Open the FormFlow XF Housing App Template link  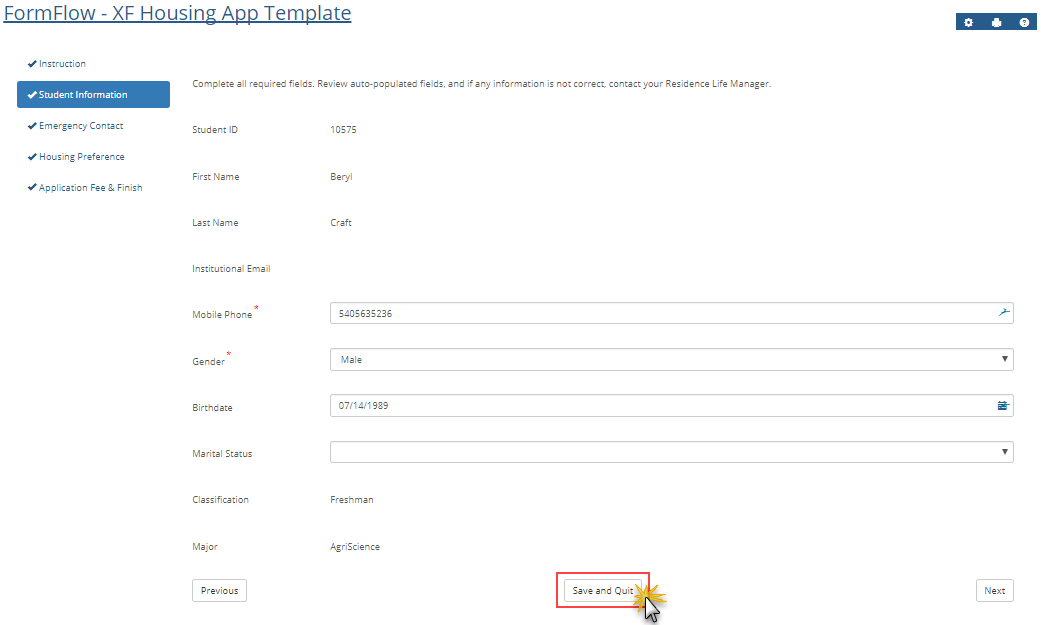tap(178, 14)
